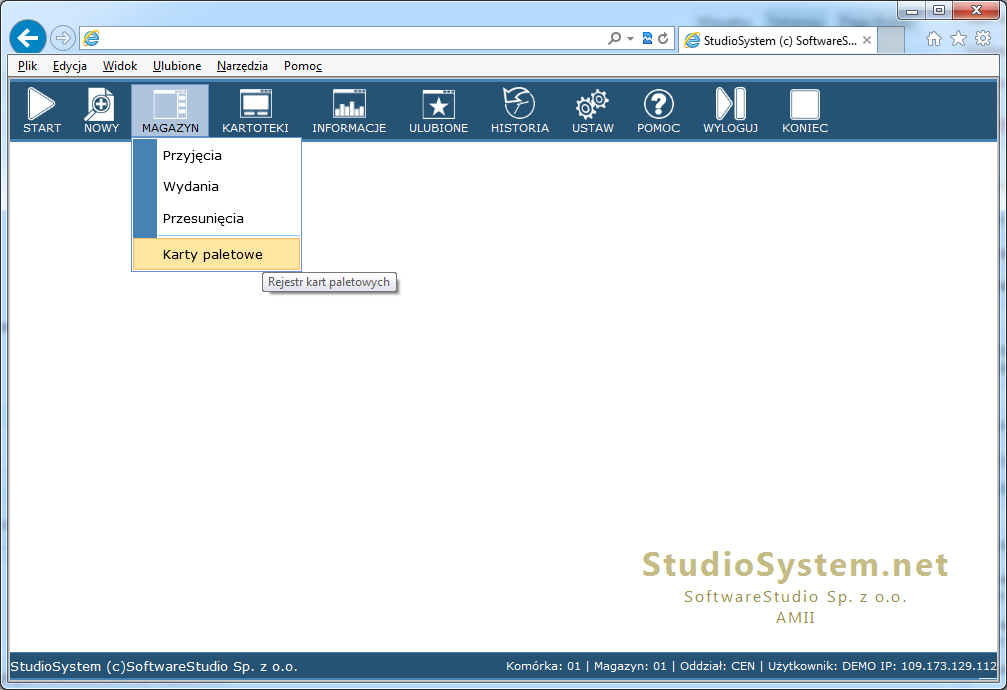Click the ULUBIONE star icon
The height and width of the screenshot is (690, 1007).
click(438, 110)
